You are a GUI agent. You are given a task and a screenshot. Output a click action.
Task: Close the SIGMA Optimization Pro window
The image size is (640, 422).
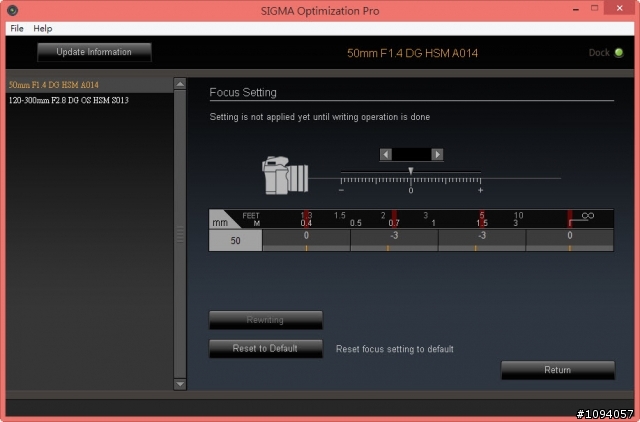(x=620, y=8)
